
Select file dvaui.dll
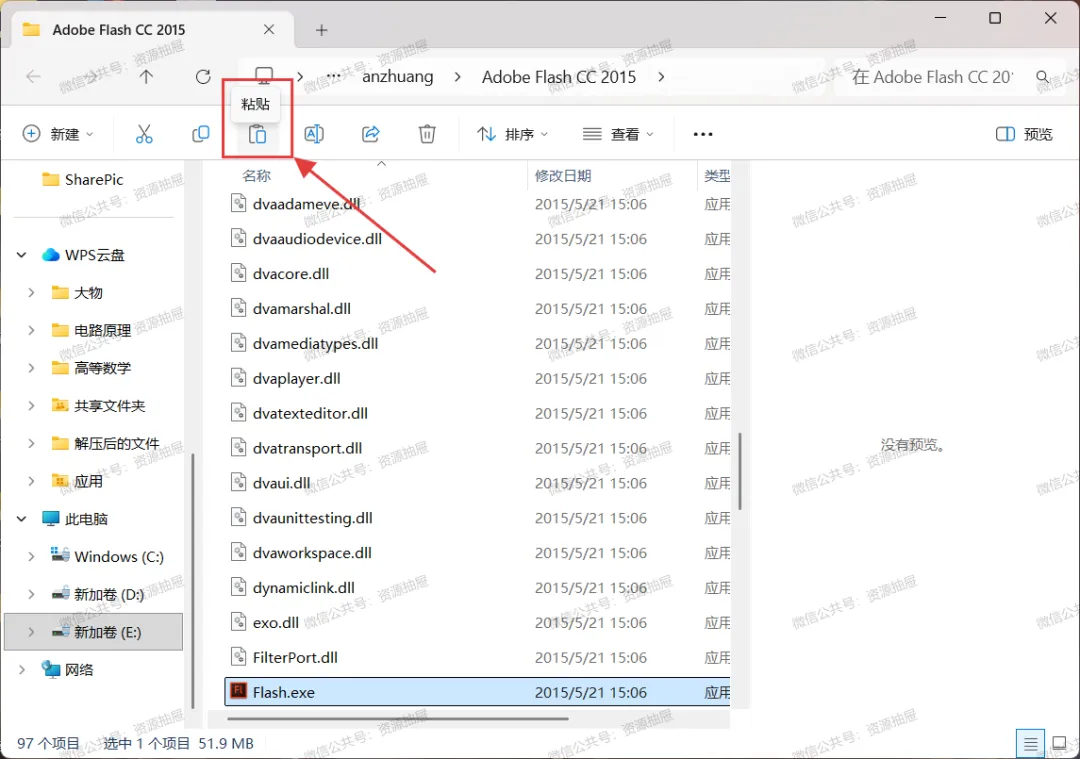(x=477, y=483)
